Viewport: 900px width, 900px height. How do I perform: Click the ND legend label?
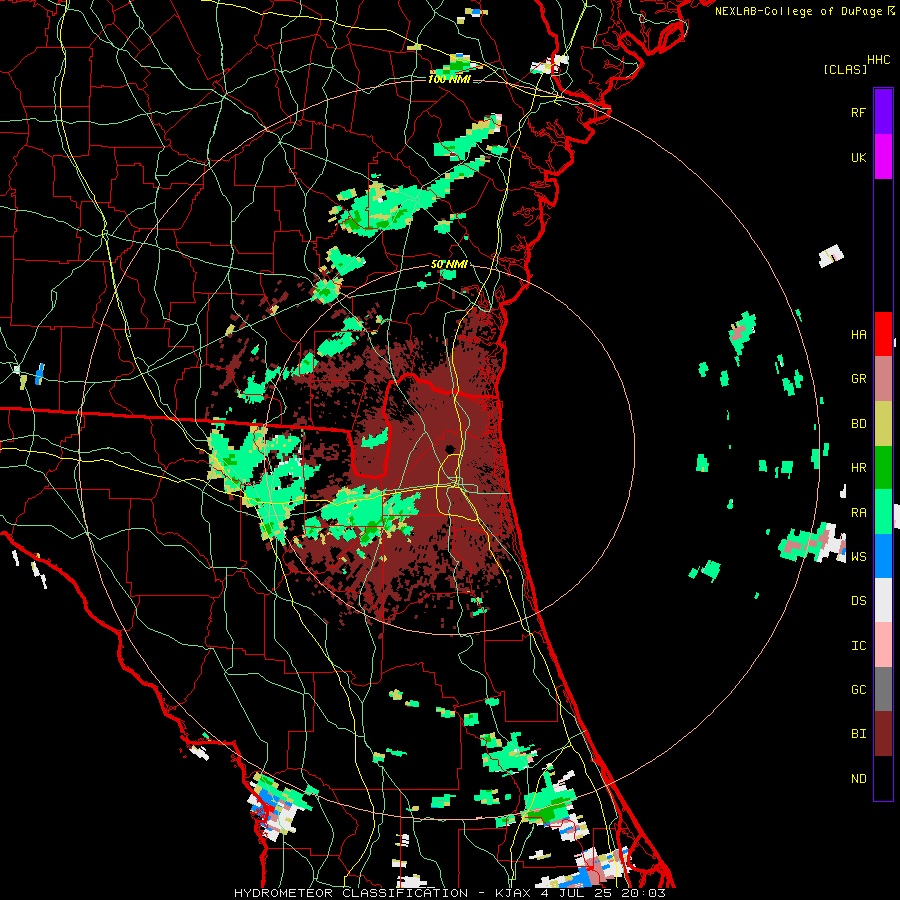pyautogui.click(x=858, y=779)
